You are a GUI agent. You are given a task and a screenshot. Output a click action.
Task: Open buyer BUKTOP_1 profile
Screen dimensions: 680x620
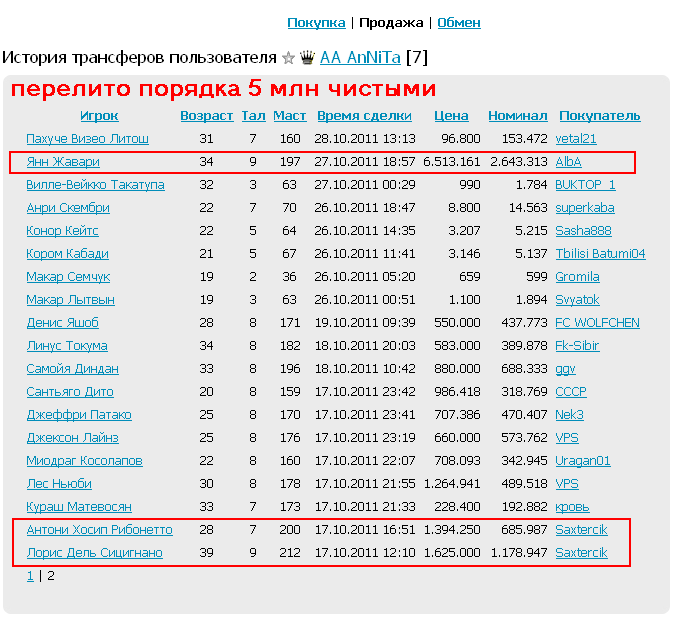click(585, 185)
